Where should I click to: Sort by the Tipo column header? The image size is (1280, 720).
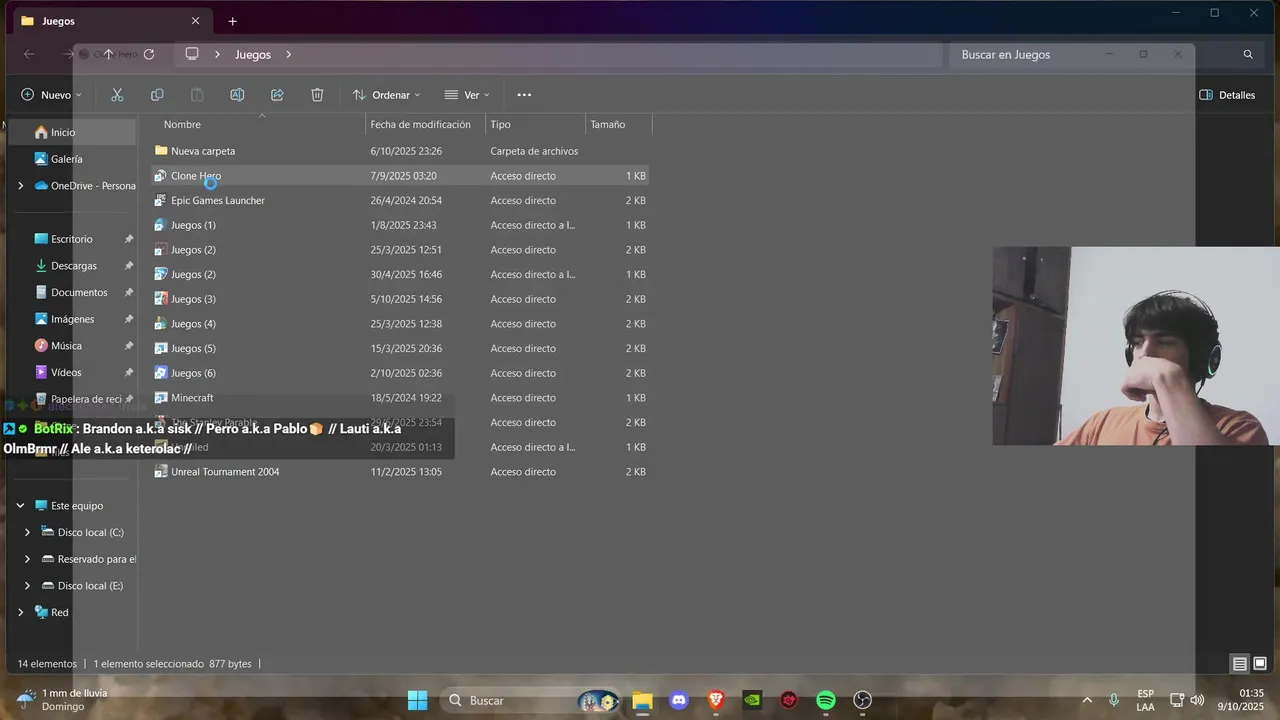535,124
